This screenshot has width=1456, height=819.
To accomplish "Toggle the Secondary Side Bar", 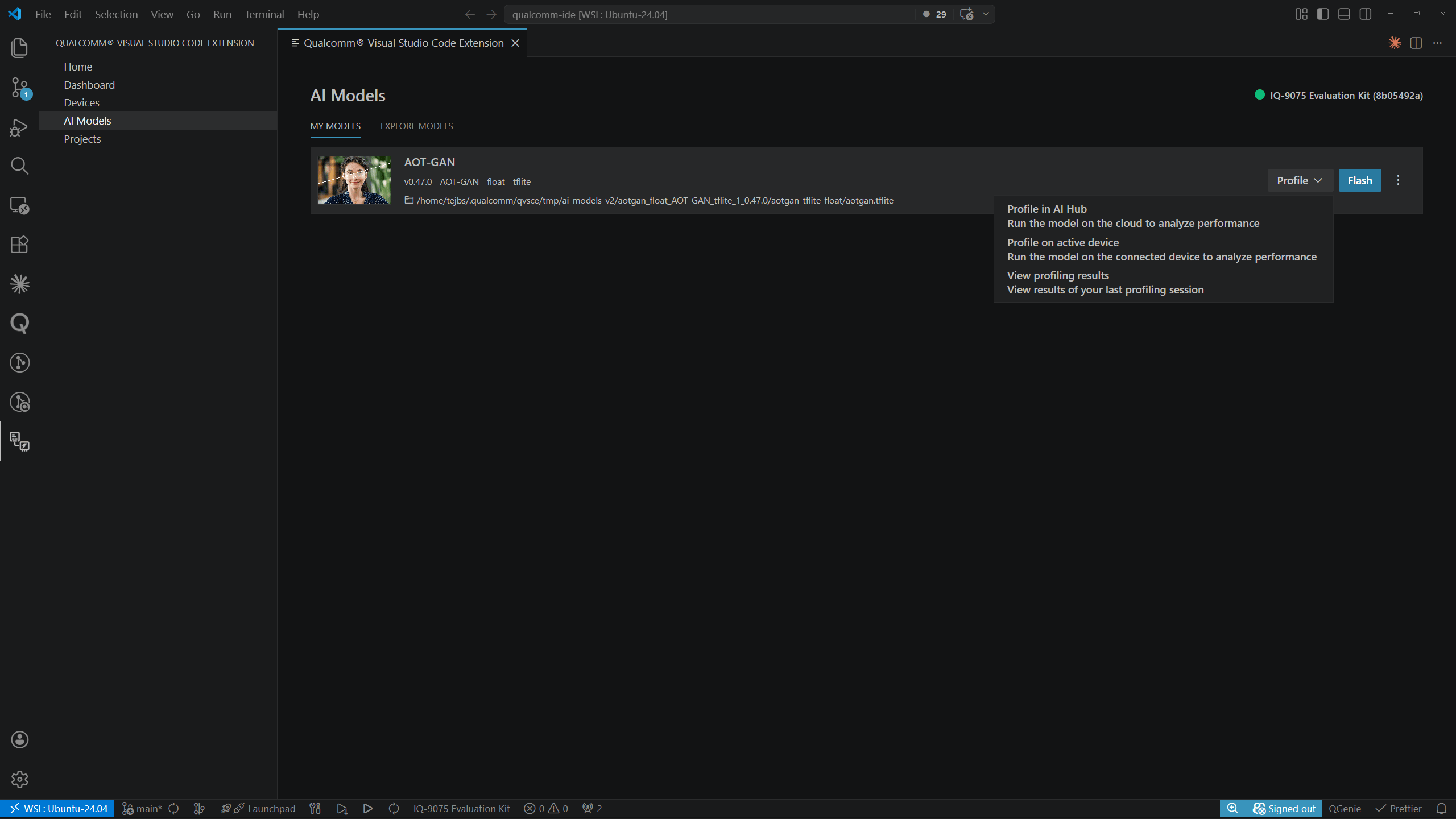I will tap(1366, 14).
